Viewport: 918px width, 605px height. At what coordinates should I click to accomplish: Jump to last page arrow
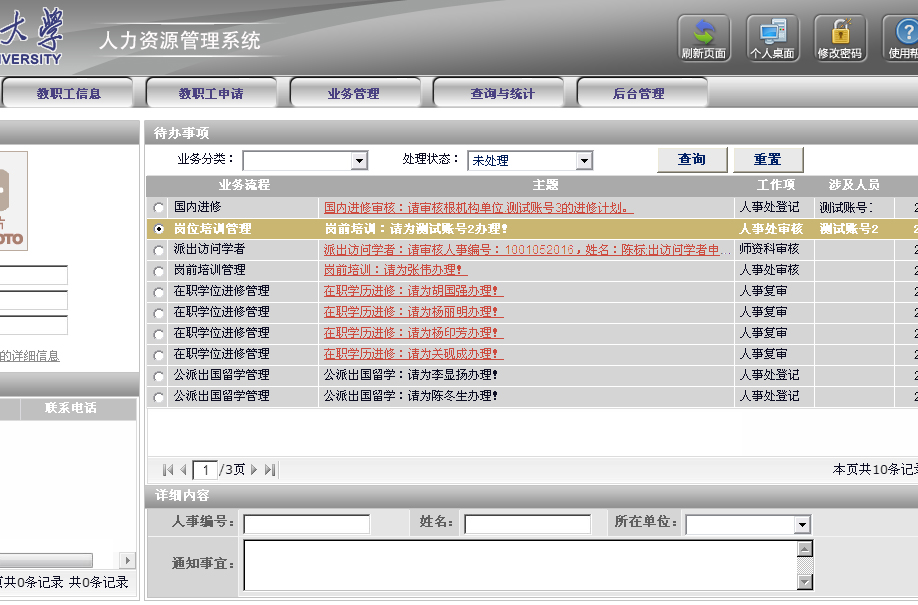click(270, 470)
